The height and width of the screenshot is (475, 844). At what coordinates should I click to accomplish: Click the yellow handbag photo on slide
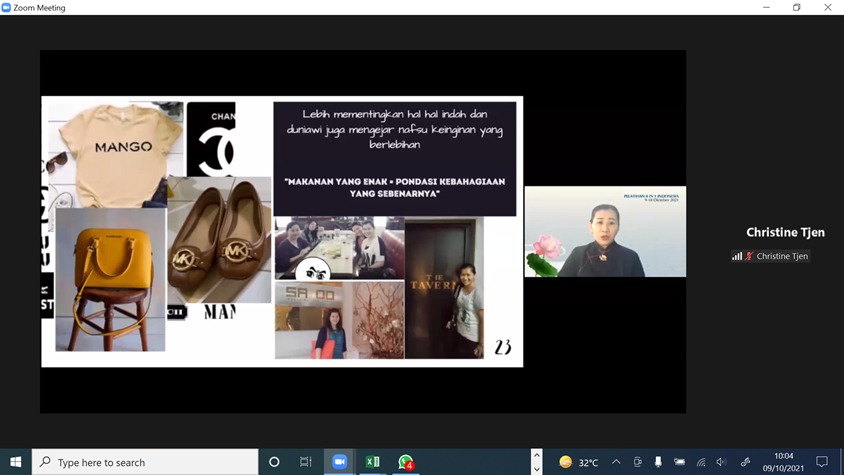click(110, 280)
